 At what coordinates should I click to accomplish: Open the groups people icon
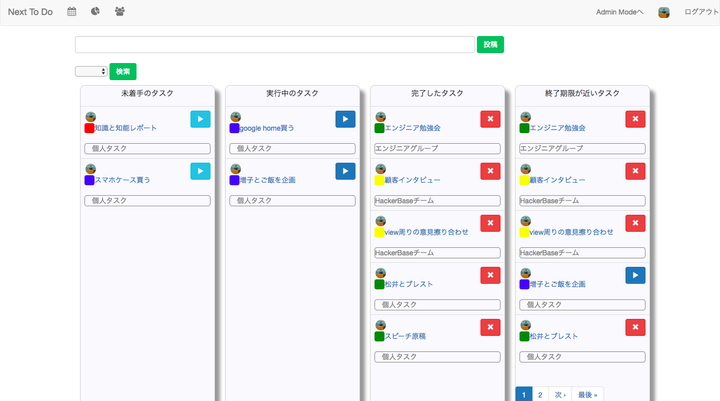(119, 11)
